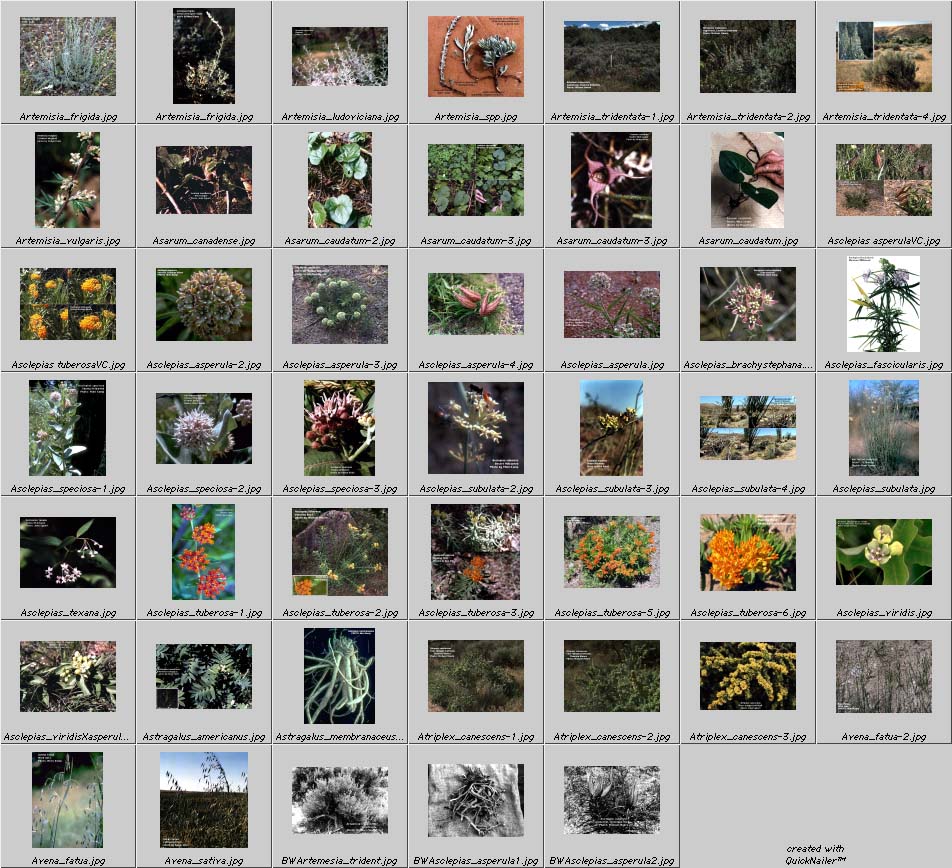Open the Asclepias_viridis.jpg thumbnail
Screen dimensions: 952x868
coord(883,552)
